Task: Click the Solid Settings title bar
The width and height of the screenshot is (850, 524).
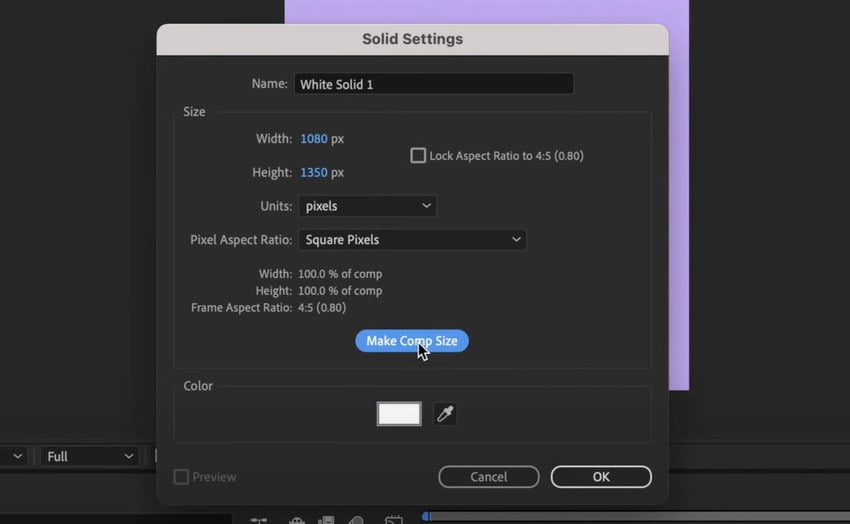Action: pyautogui.click(x=412, y=40)
